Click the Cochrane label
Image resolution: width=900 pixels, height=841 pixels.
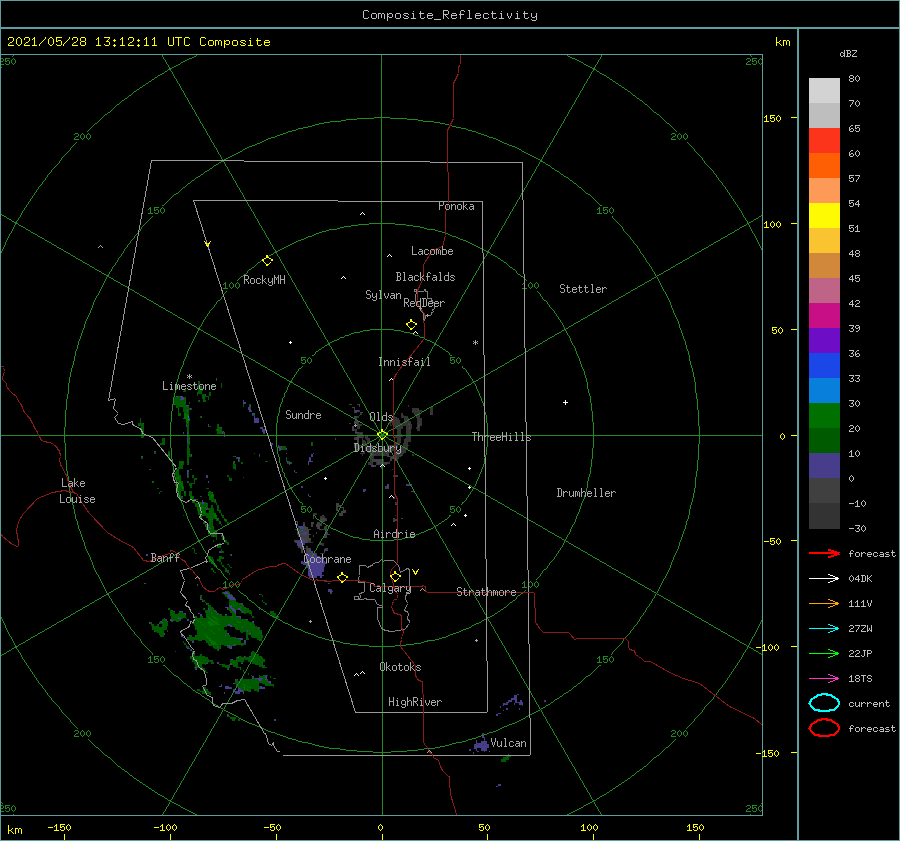327,559
